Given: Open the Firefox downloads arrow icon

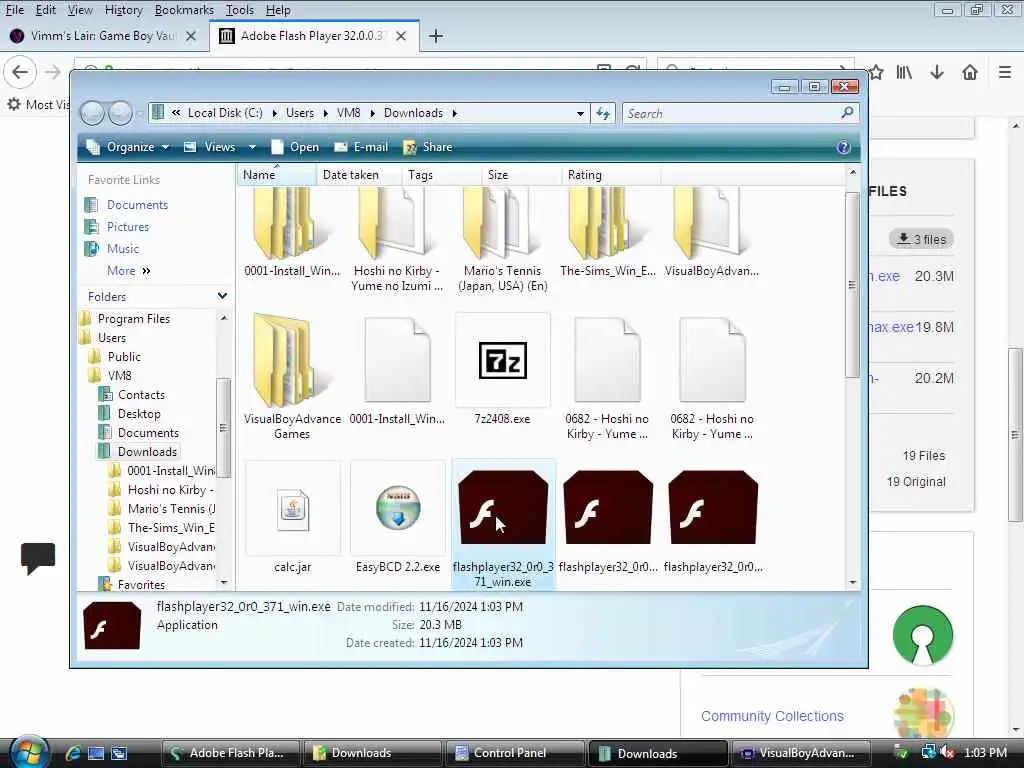Looking at the screenshot, I should pos(937,72).
